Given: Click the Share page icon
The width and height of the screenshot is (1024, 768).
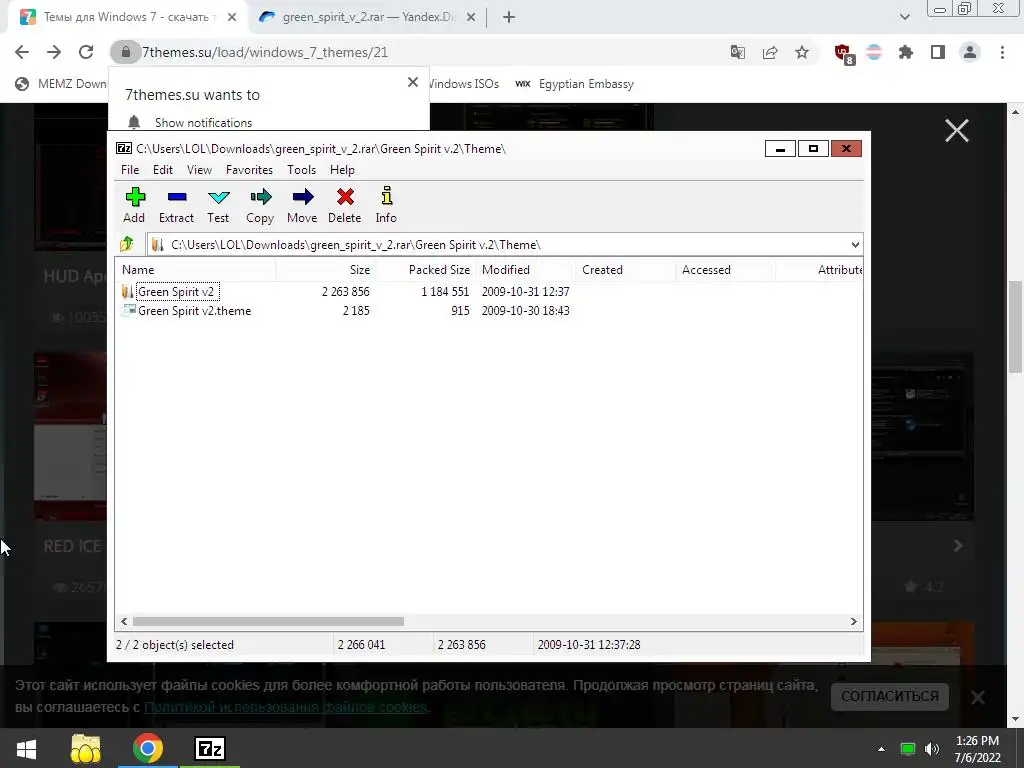Looking at the screenshot, I should point(770,52).
